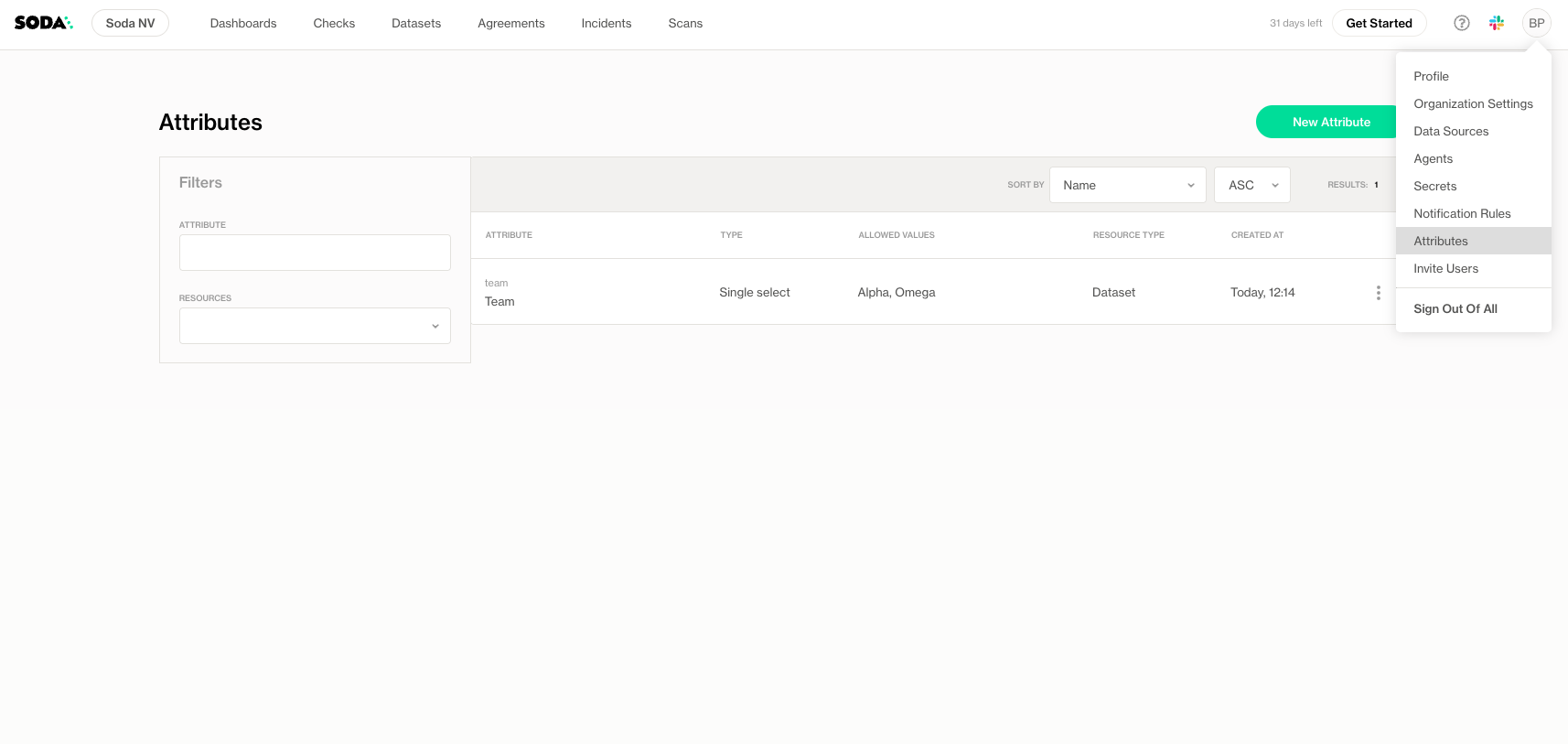Image resolution: width=1568 pixels, height=744 pixels.
Task: Open the Incidents page
Action: point(606,24)
